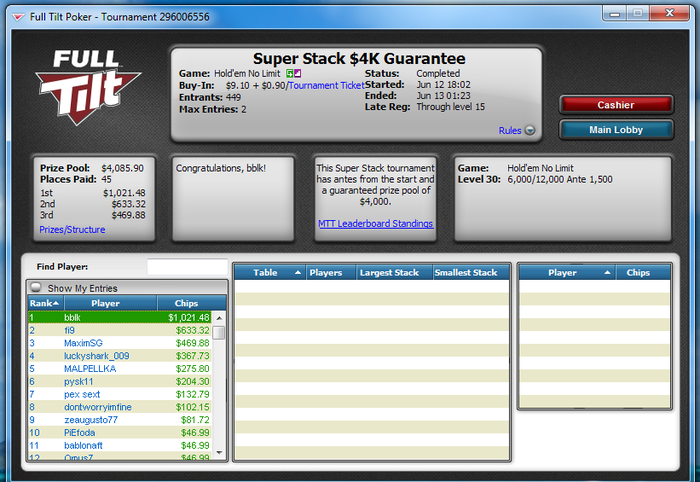The width and height of the screenshot is (700, 482).
Task: Toggle Show My Entries
Action: pyautogui.click(x=36, y=287)
